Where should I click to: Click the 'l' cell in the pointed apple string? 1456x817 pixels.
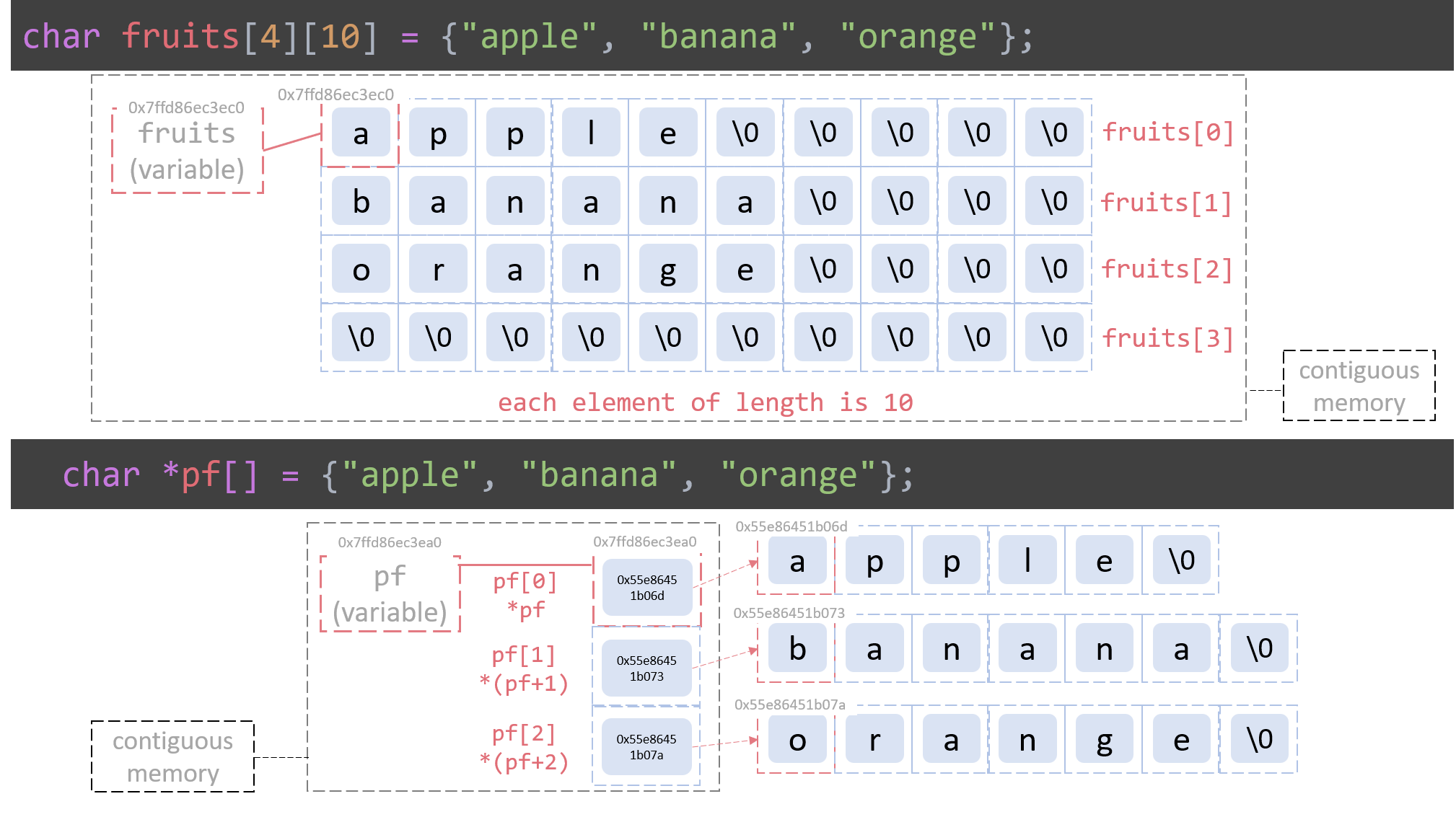point(1027,560)
